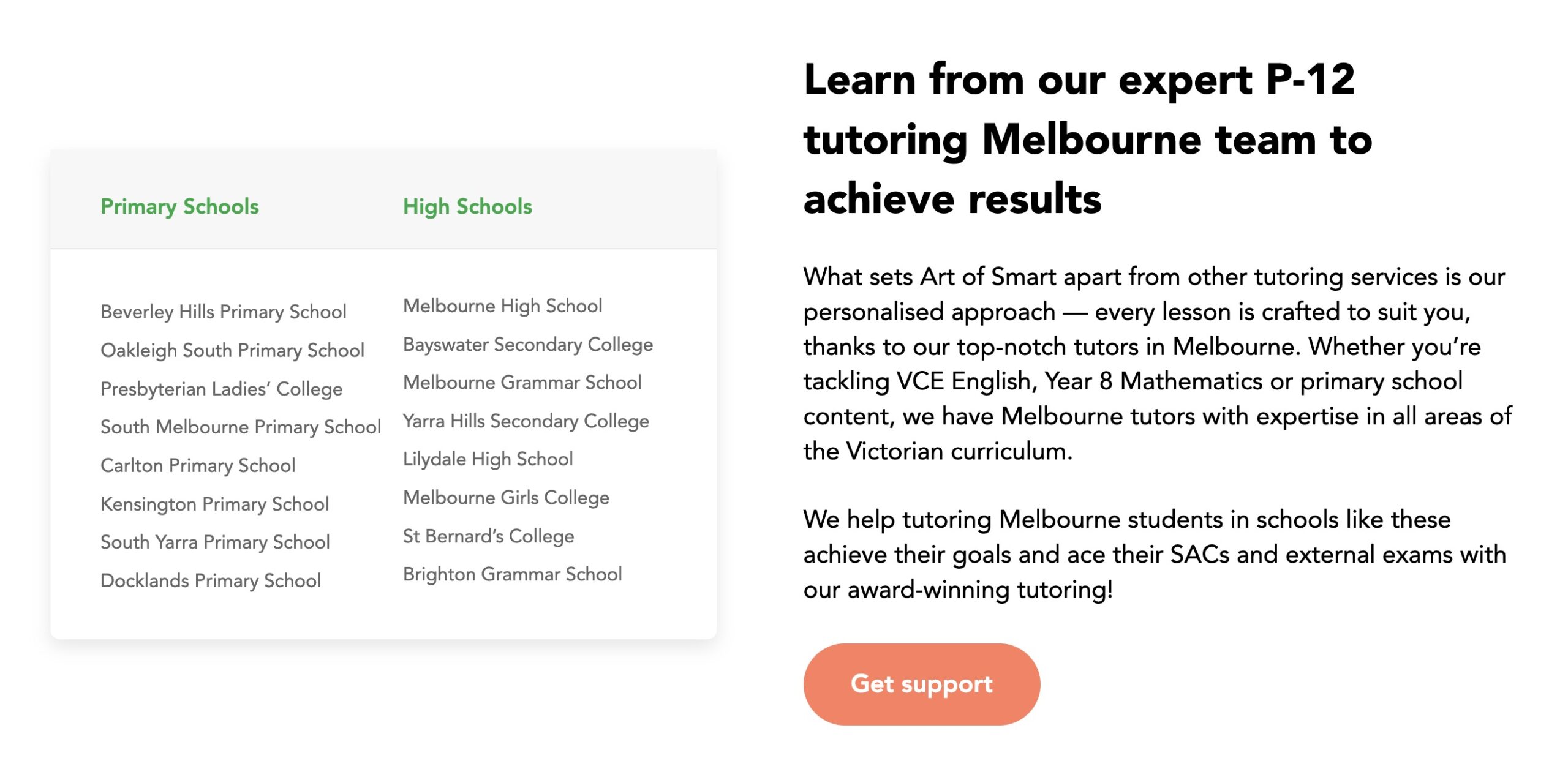The height and width of the screenshot is (780, 1568).
Task: Click the expert P-12 tutoring headline
Action: pyautogui.click(x=1088, y=140)
